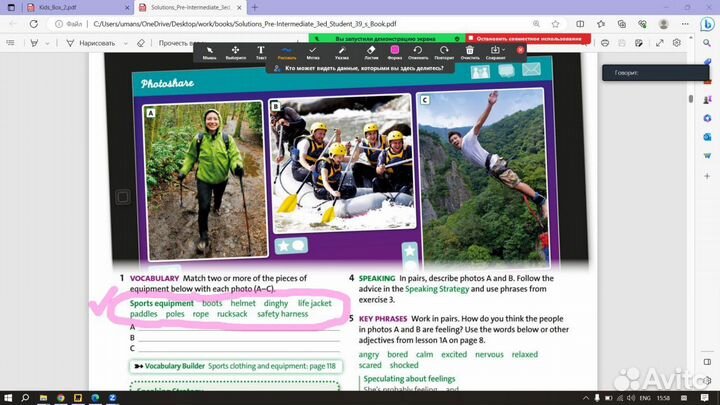Image resolution: width=720 pixels, height=405 pixels.
Task: Open the pink Format color swatch
Action: pos(394,50)
